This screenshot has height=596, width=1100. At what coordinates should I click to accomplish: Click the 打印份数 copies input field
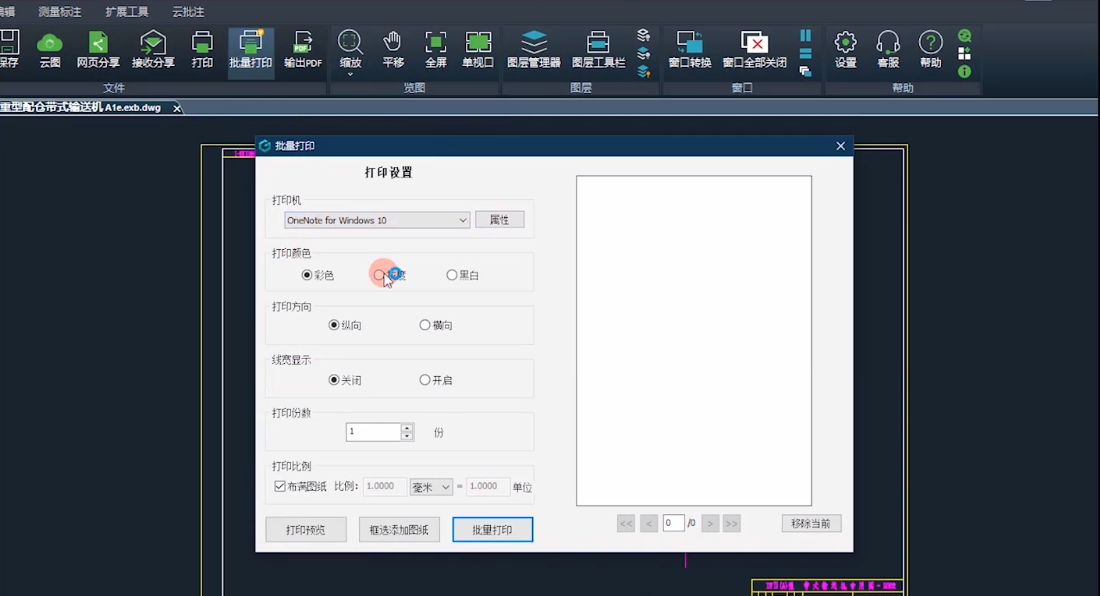point(373,432)
